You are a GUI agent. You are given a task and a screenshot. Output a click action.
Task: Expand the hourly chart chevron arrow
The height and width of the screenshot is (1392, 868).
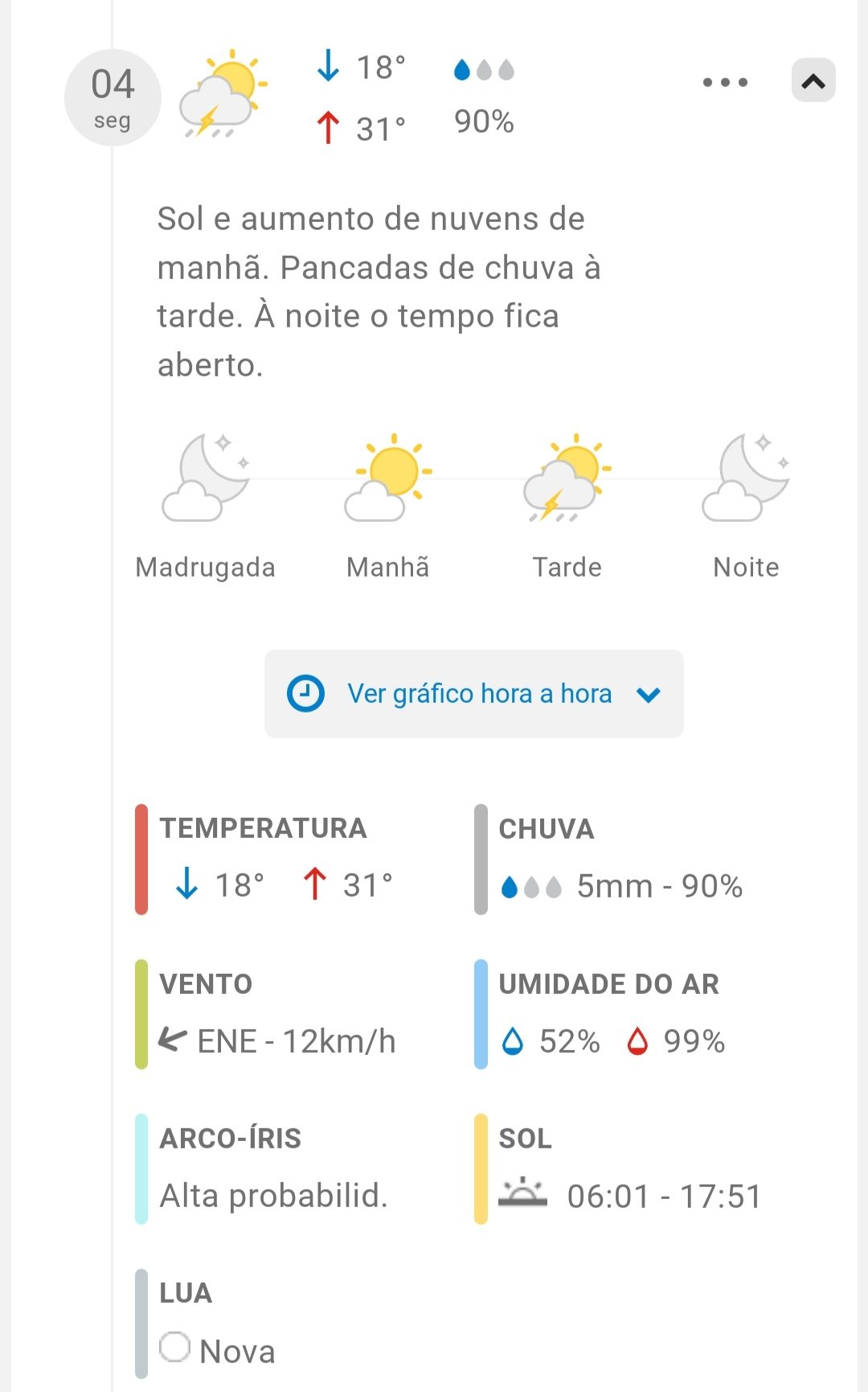point(649,694)
